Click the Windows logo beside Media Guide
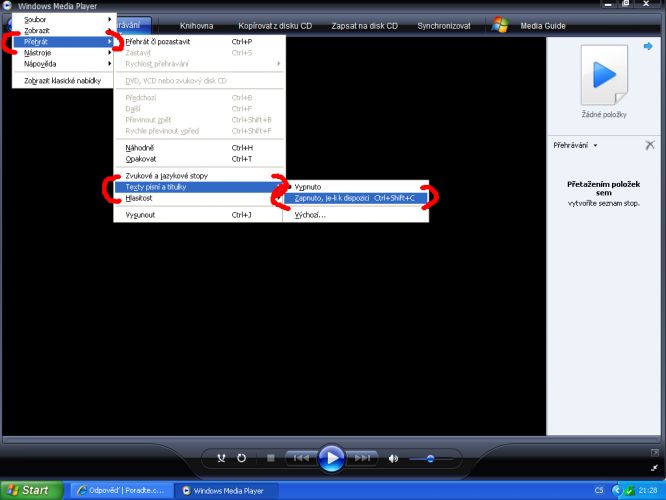Image resolution: width=666 pixels, height=500 pixels. pos(500,25)
